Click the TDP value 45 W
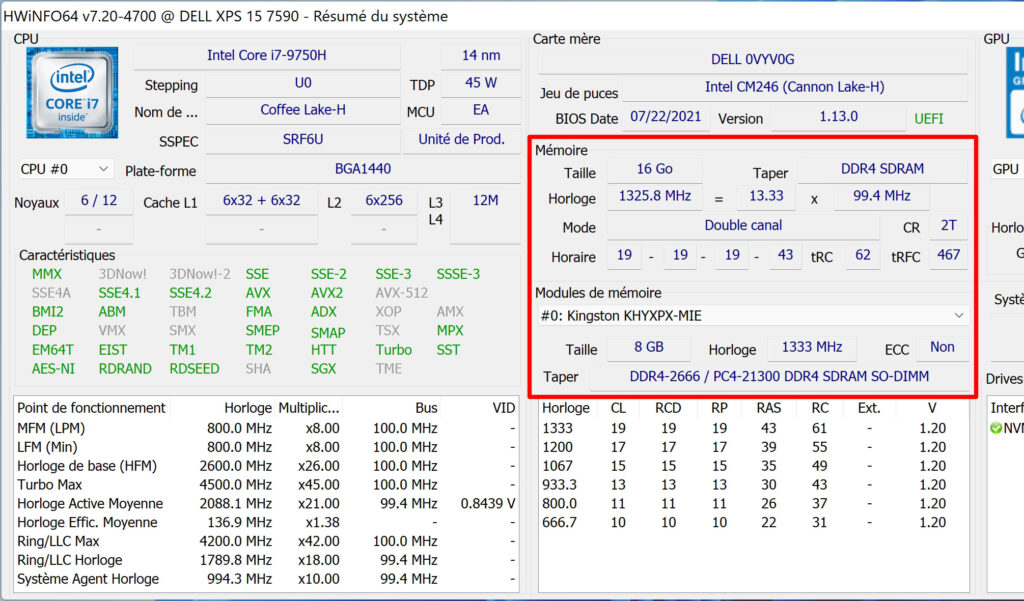 pyautogui.click(x=481, y=84)
